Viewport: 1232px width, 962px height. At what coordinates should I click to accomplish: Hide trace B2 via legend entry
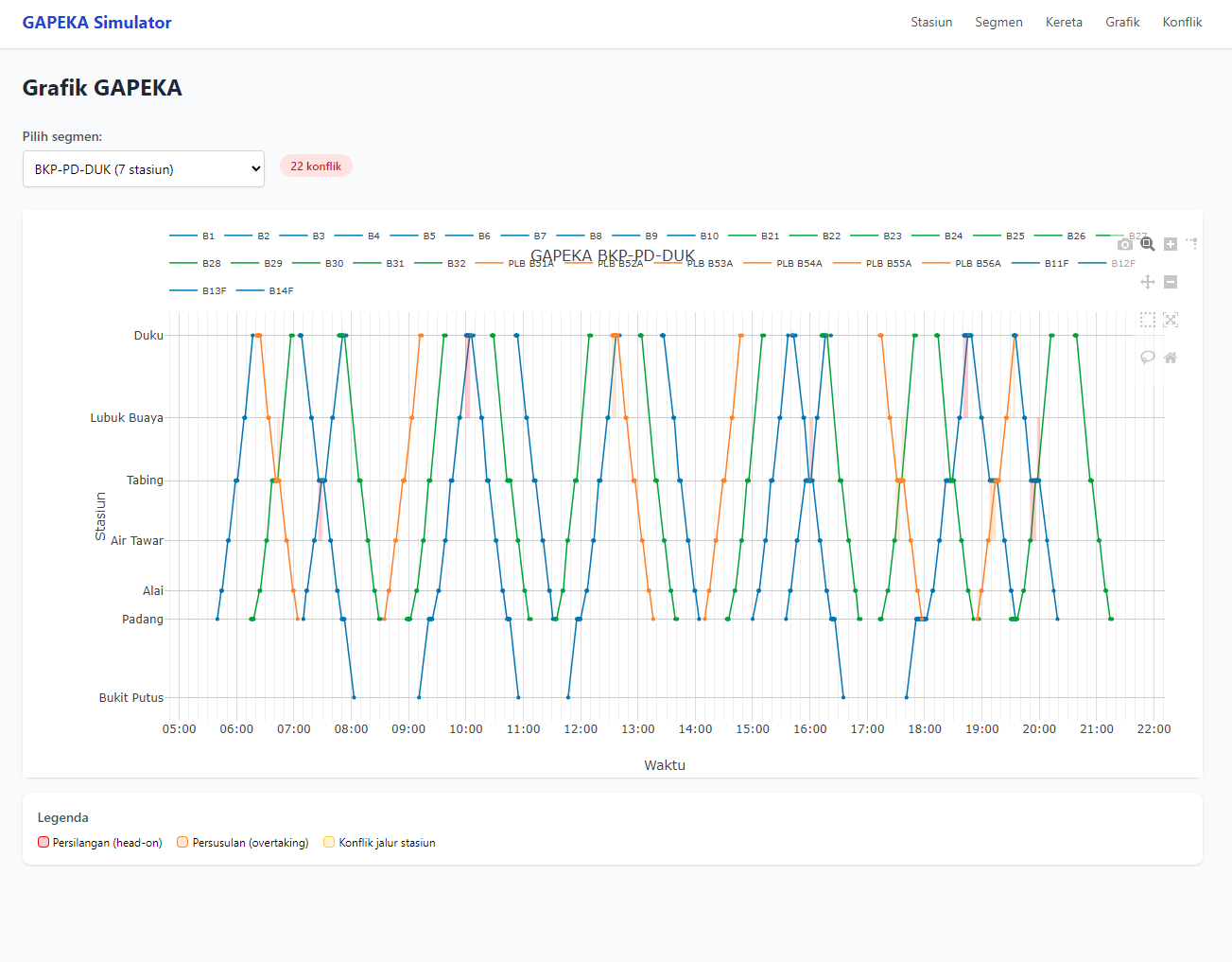tap(248, 236)
